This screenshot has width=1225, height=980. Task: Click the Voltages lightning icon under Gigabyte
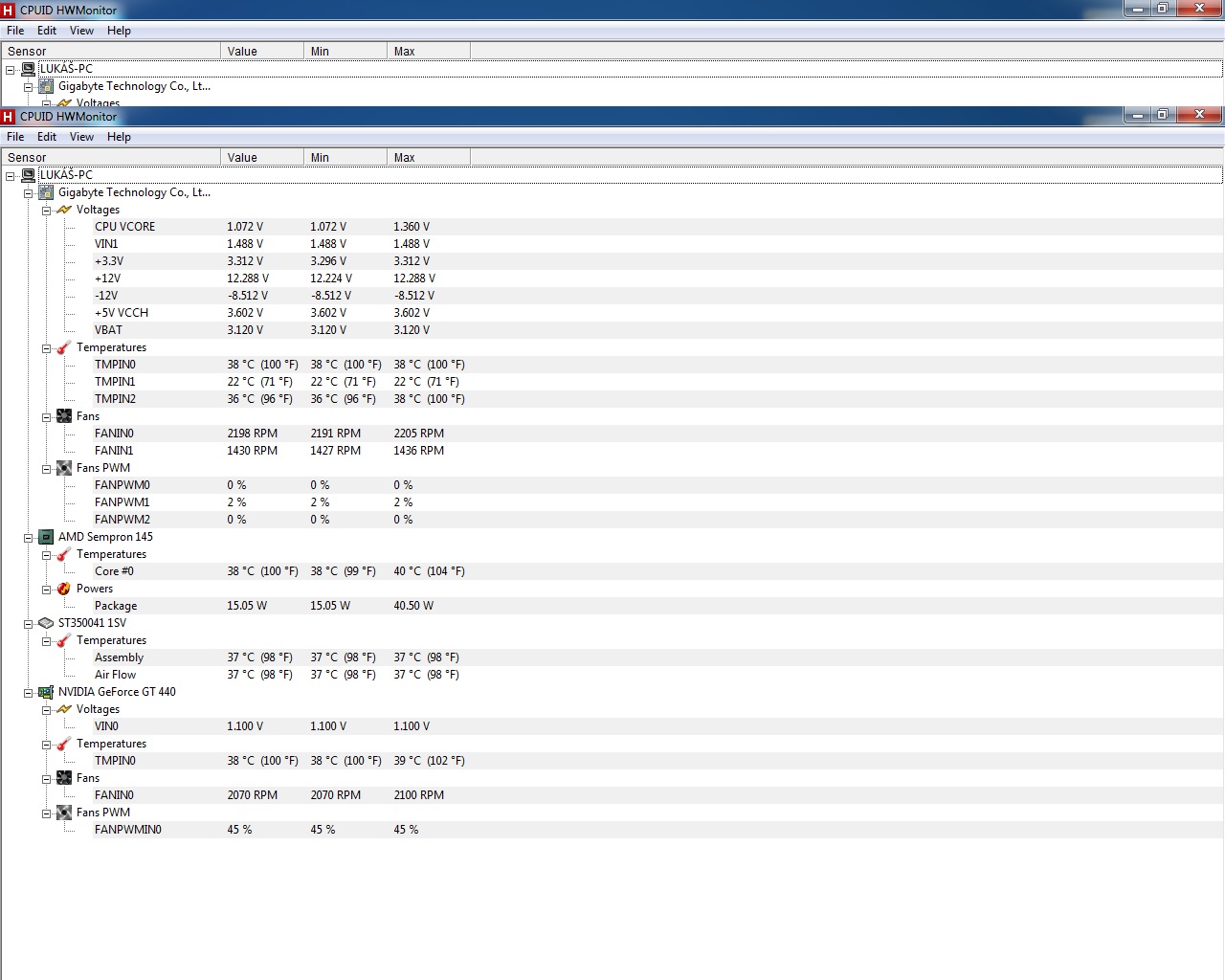(64, 210)
